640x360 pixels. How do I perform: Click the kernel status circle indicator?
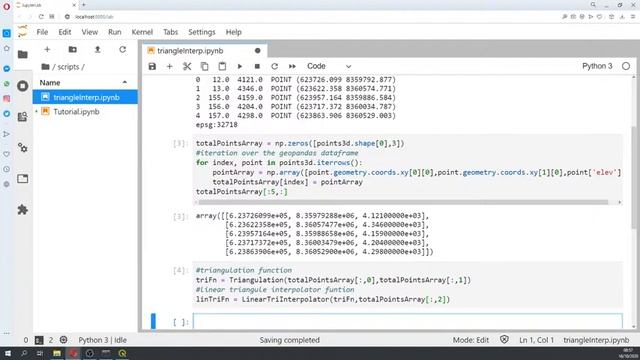[626, 66]
